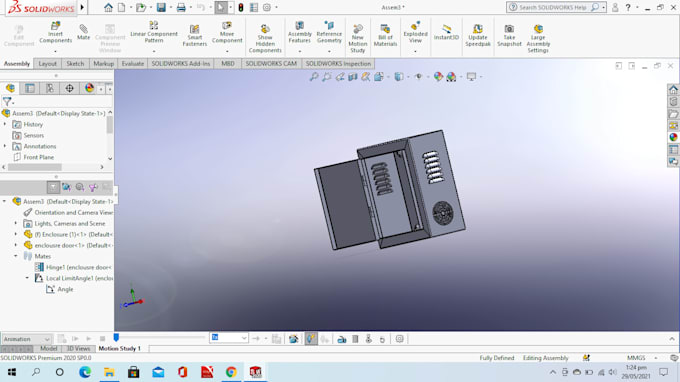Open SOLIDWORKS Add-Ins tab
The height and width of the screenshot is (382, 680).
180,64
